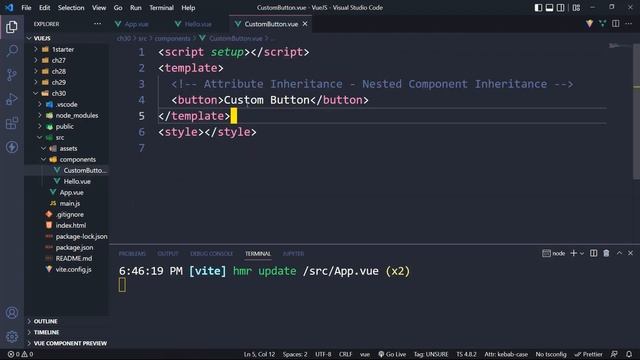Open notifications bell in status bar
This screenshot has width=640, height=360.
[x=629, y=354]
